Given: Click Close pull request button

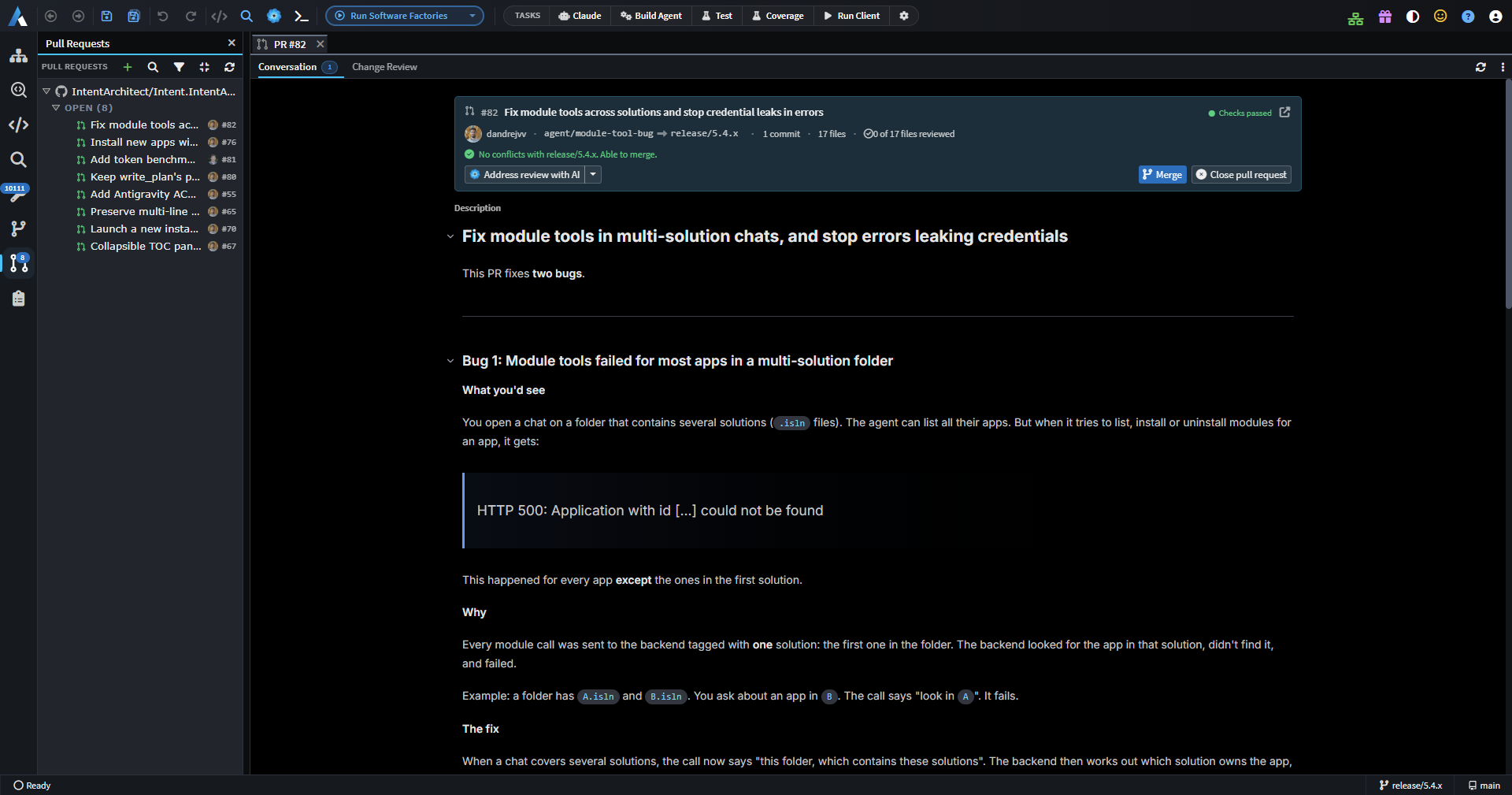Looking at the screenshot, I should [x=1241, y=175].
